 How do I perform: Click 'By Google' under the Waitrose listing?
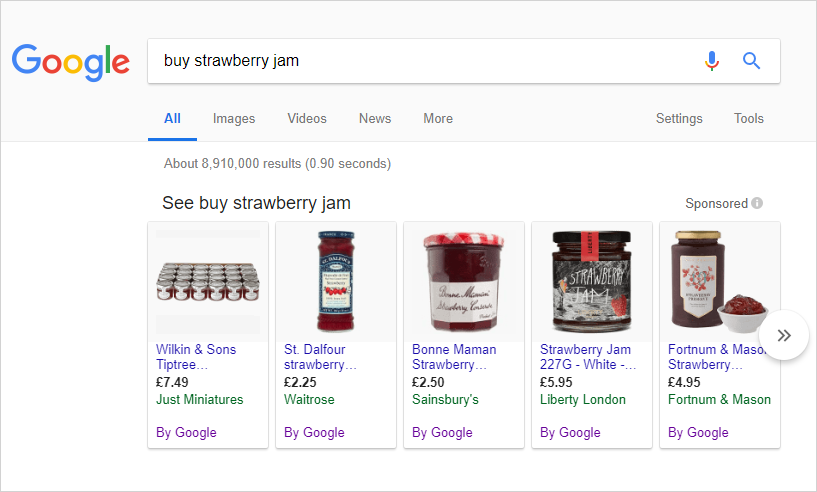[x=314, y=433]
